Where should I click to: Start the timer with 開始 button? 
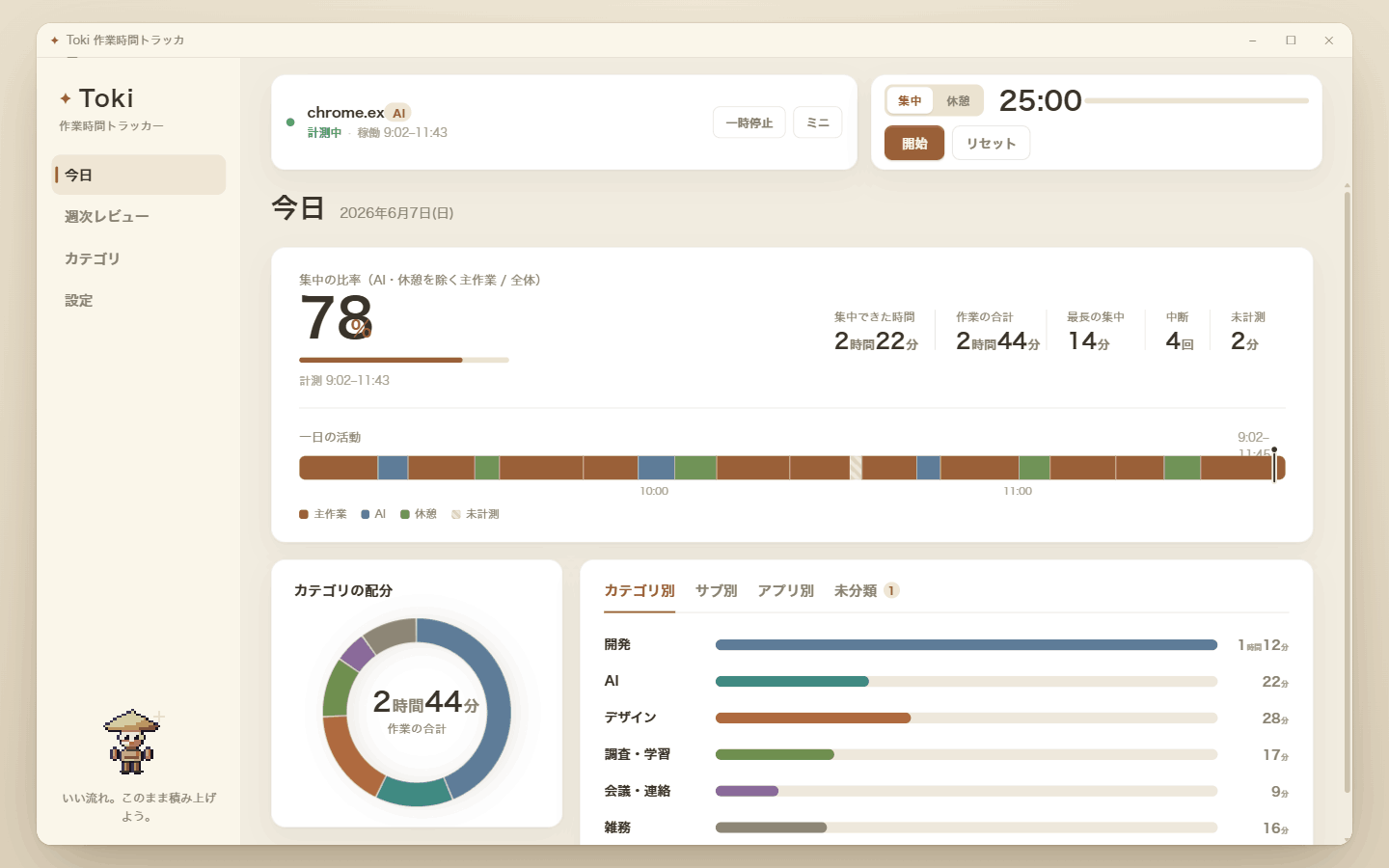coord(914,144)
